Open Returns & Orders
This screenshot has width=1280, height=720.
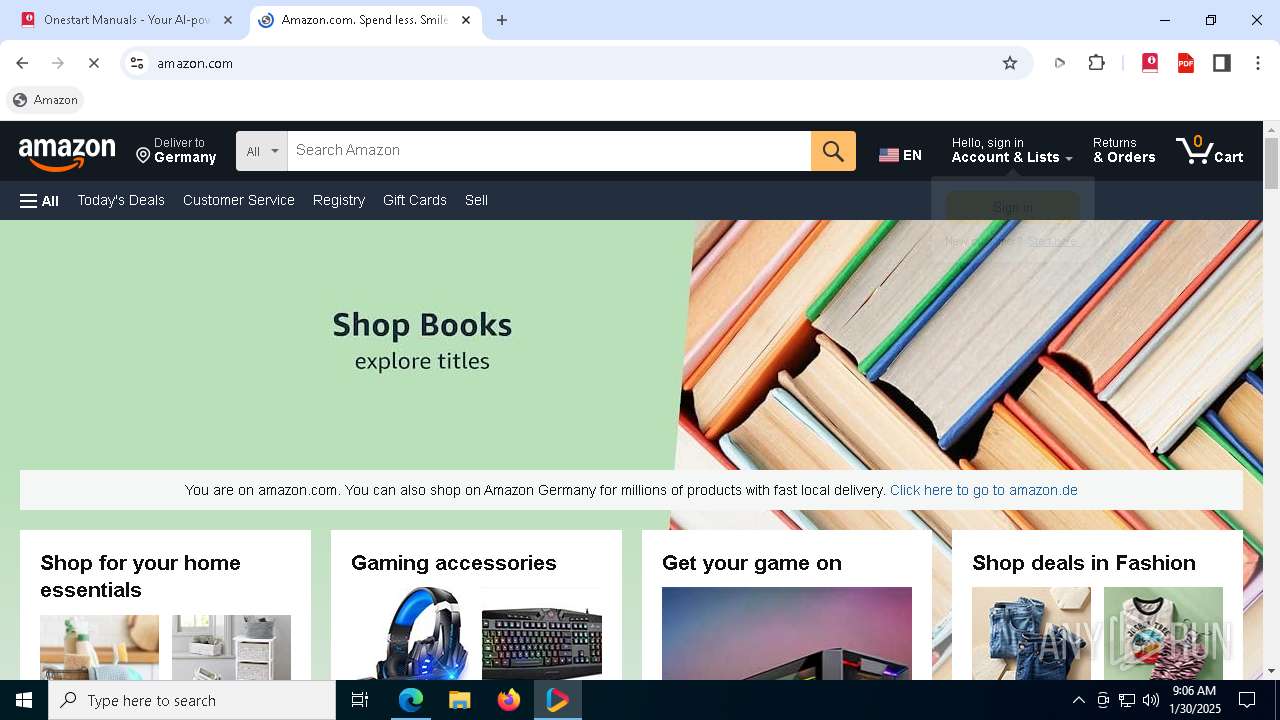(x=1124, y=151)
